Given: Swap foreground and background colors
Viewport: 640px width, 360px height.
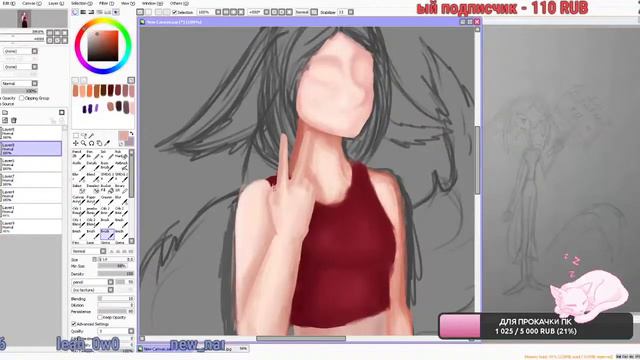Looking at the screenshot, I should point(131,134).
